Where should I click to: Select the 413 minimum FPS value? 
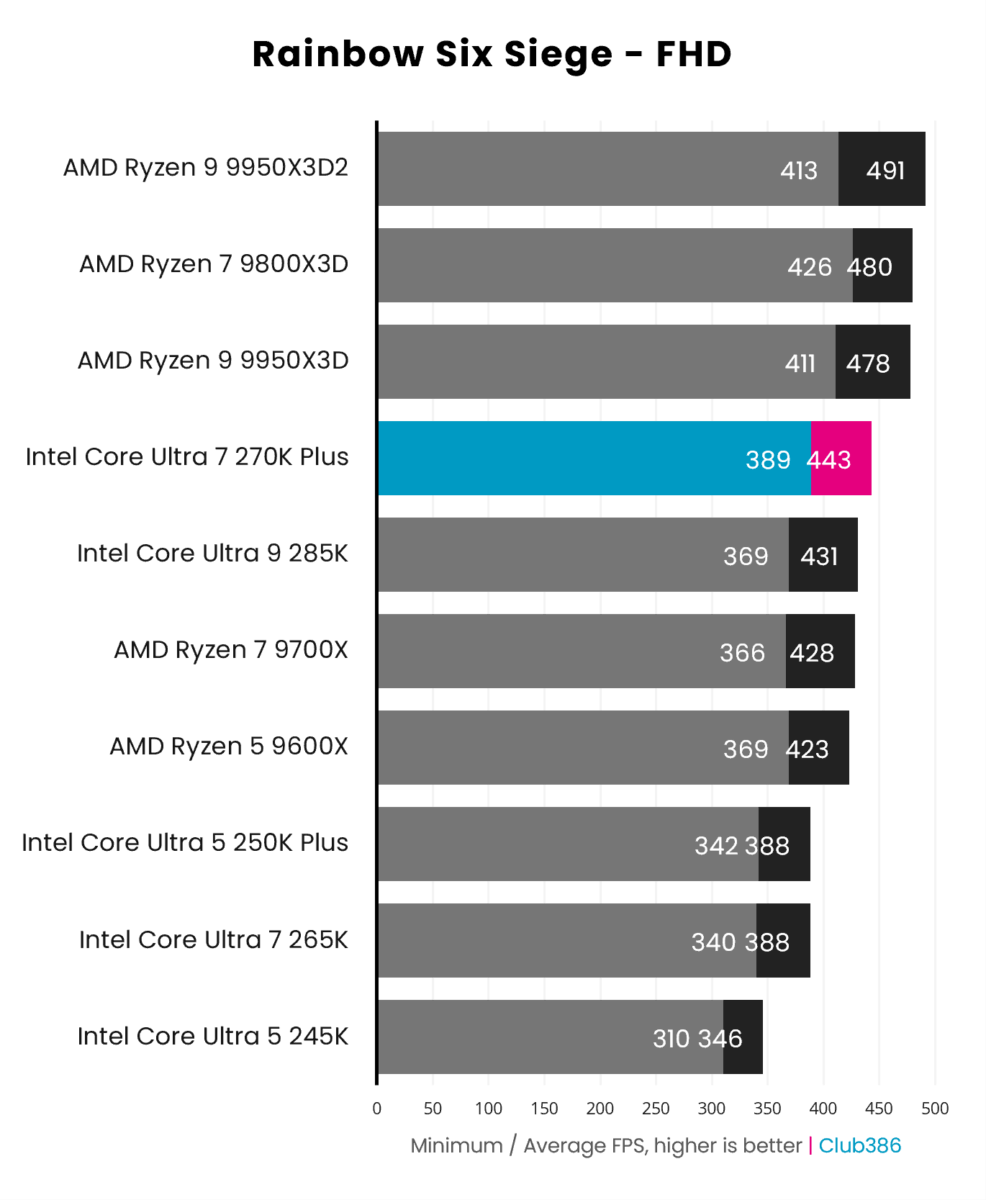click(799, 171)
